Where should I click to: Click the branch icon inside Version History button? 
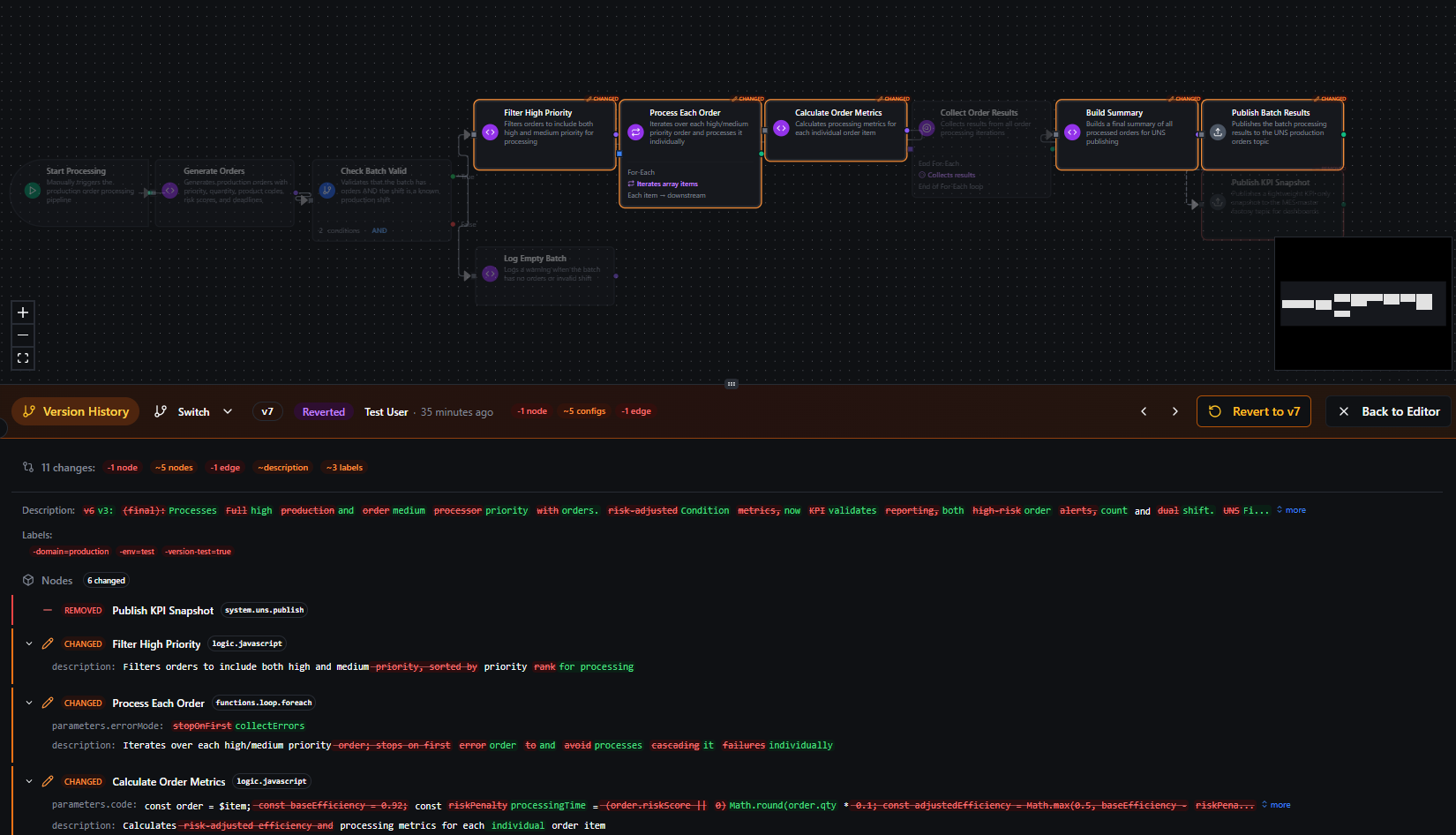[x=30, y=411]
